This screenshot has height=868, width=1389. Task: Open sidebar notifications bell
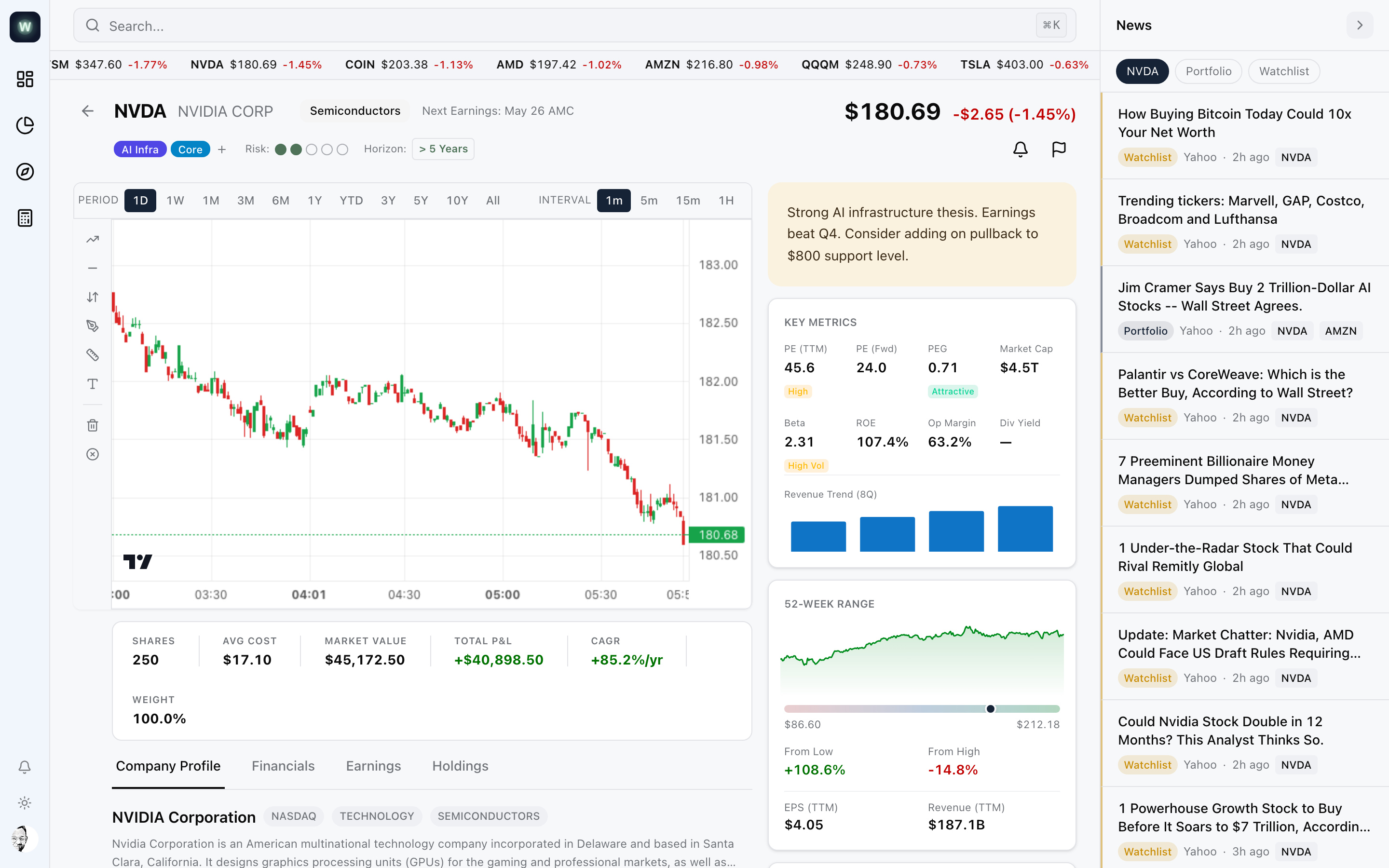click(25, 767)
